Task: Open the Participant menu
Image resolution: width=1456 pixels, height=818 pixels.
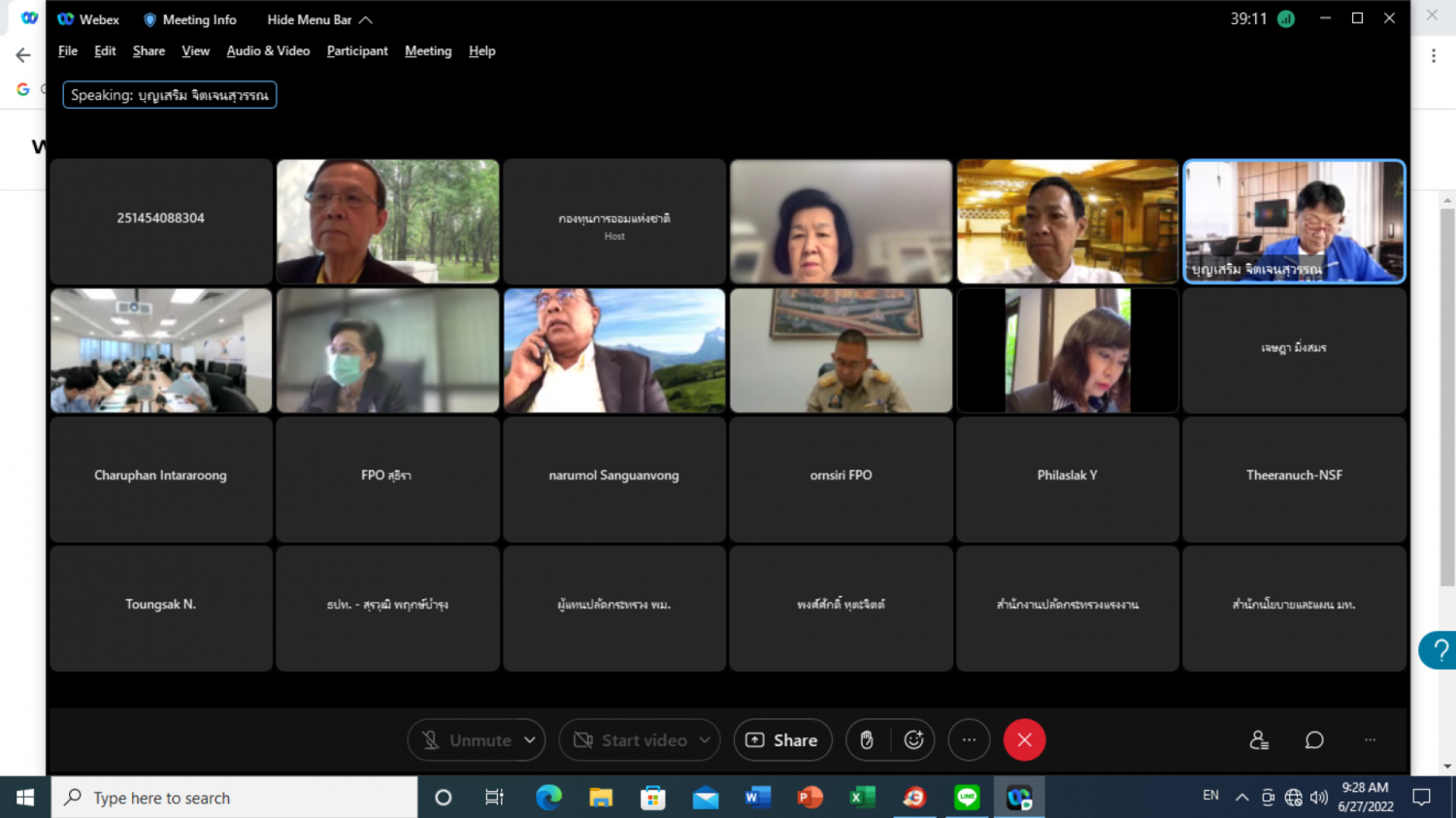Action: click(x=357, y=50)
